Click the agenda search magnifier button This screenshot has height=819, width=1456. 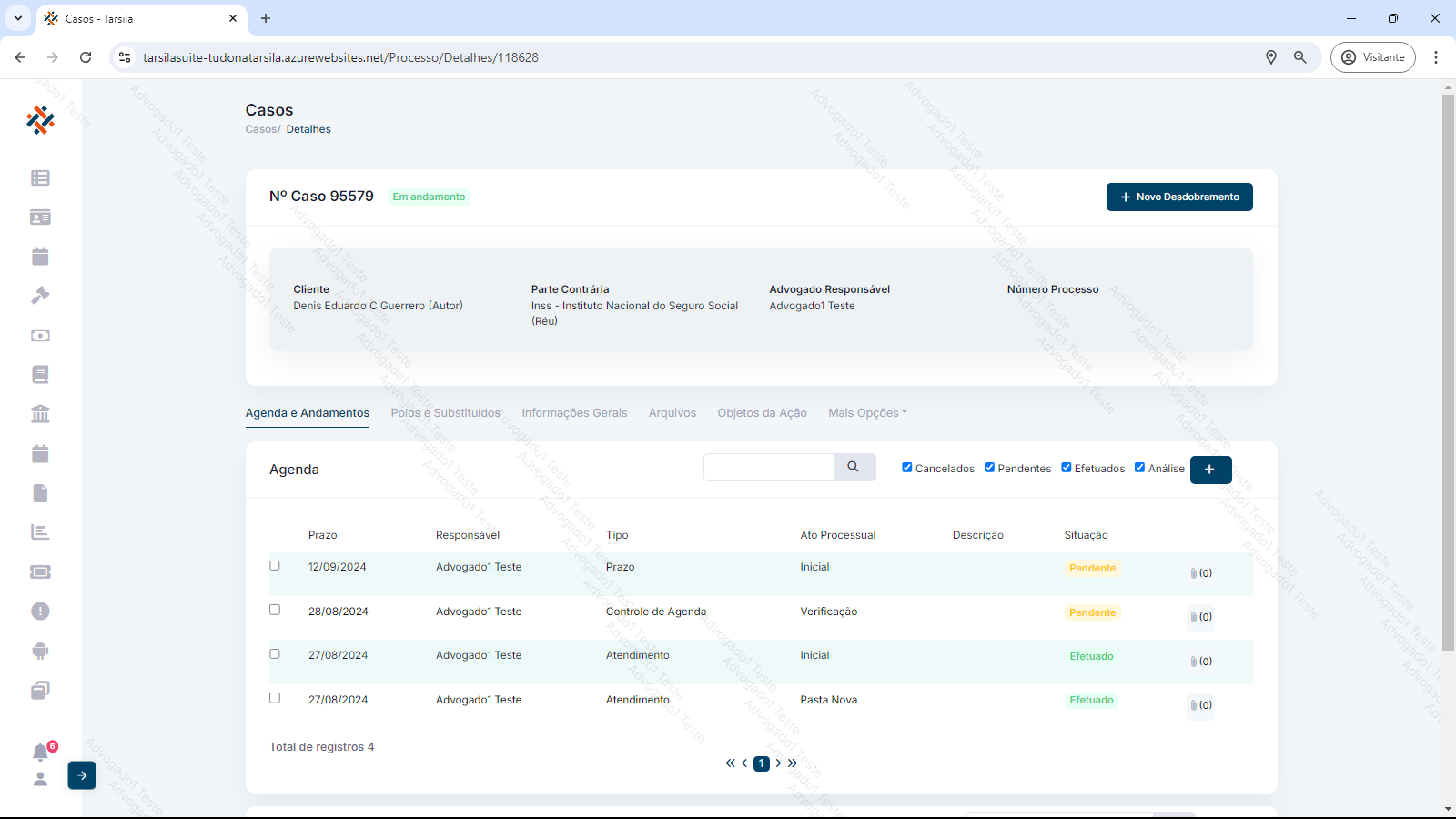pos(854,467)
